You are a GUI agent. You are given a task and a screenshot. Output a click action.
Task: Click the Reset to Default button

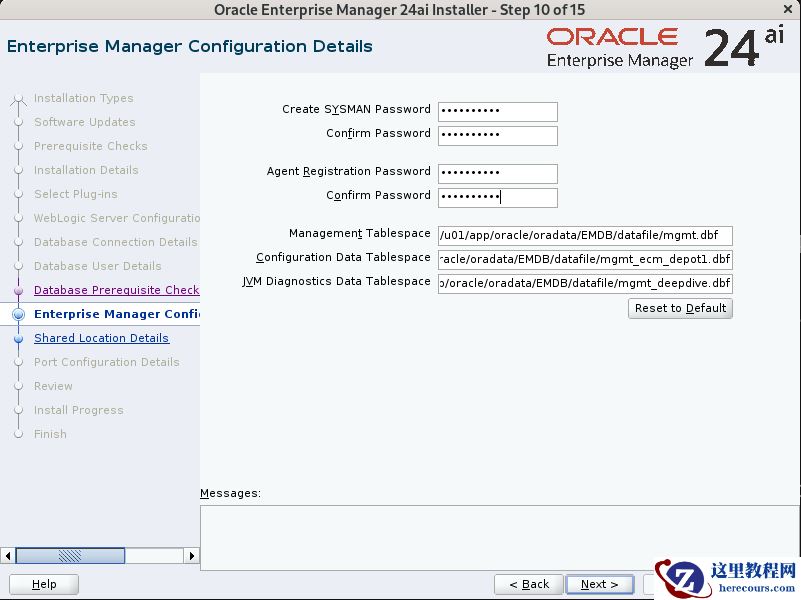click(680, 308)
